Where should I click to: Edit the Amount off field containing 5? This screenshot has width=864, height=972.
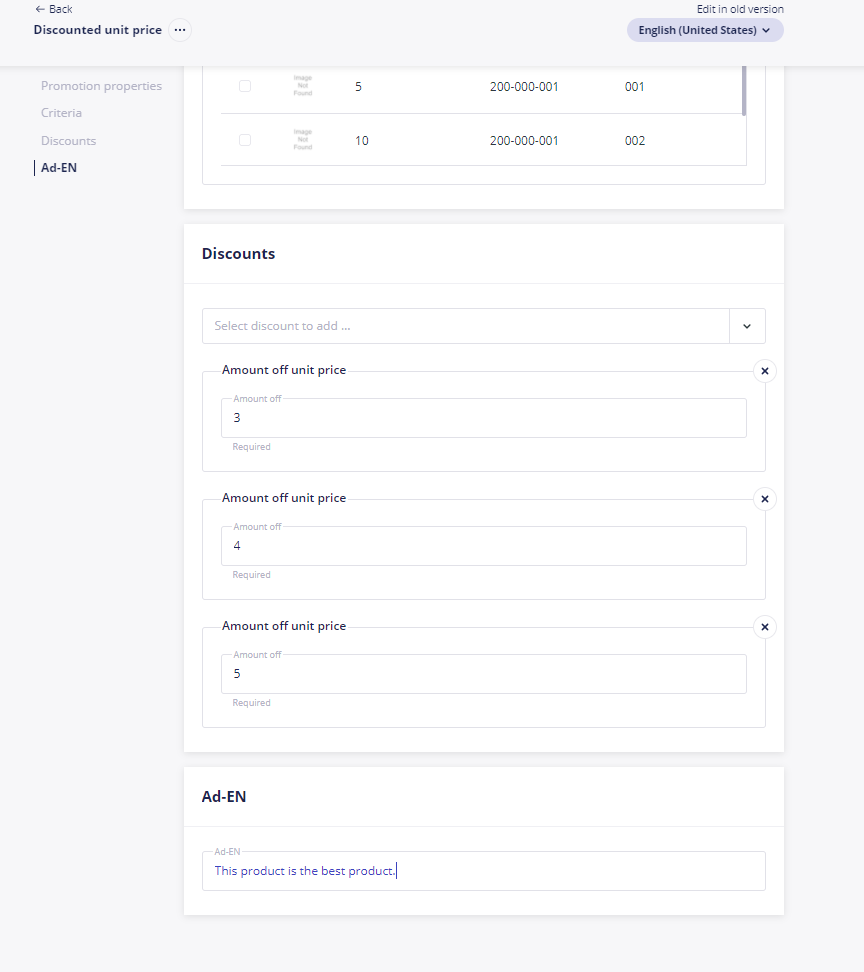point(483,674)
